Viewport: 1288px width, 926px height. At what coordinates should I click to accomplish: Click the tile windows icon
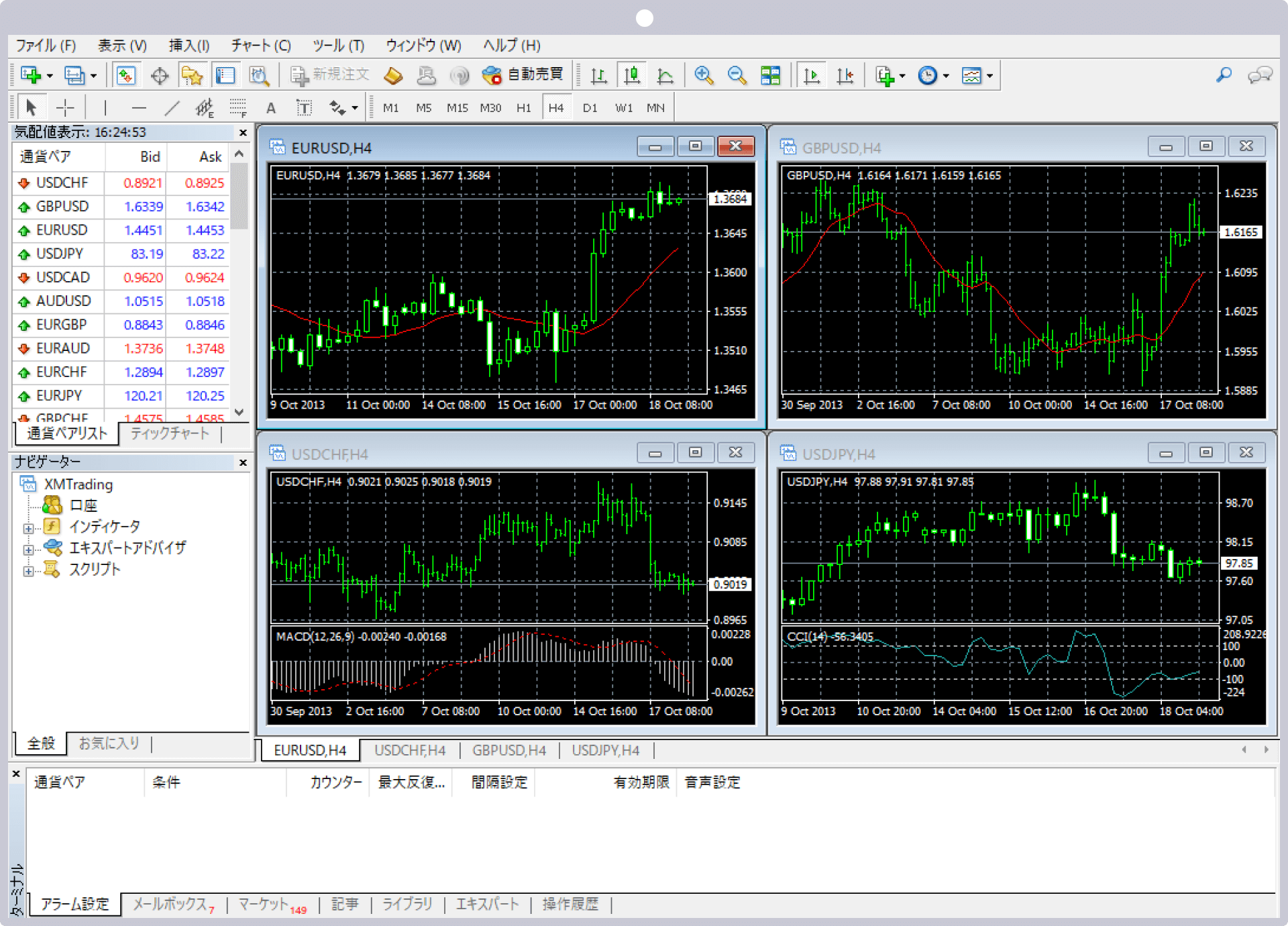click(x=770, y=75)
